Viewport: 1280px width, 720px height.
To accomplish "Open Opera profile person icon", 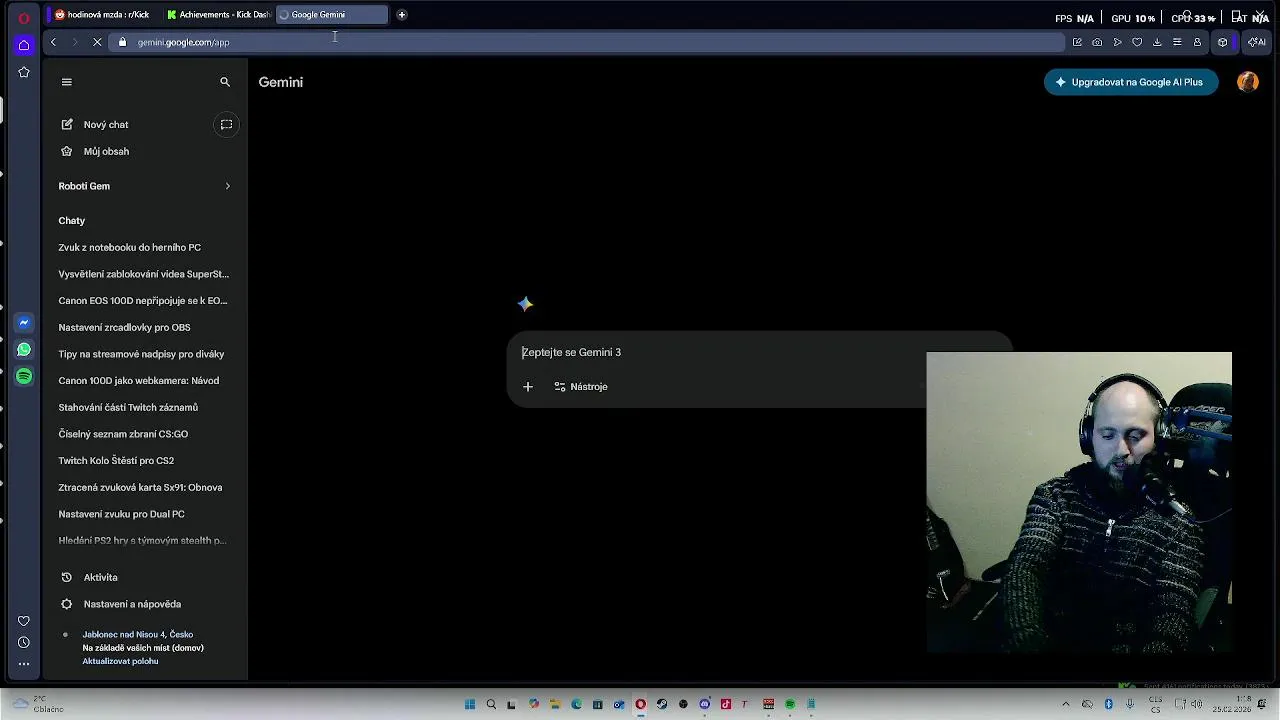I will (1197, 42).
